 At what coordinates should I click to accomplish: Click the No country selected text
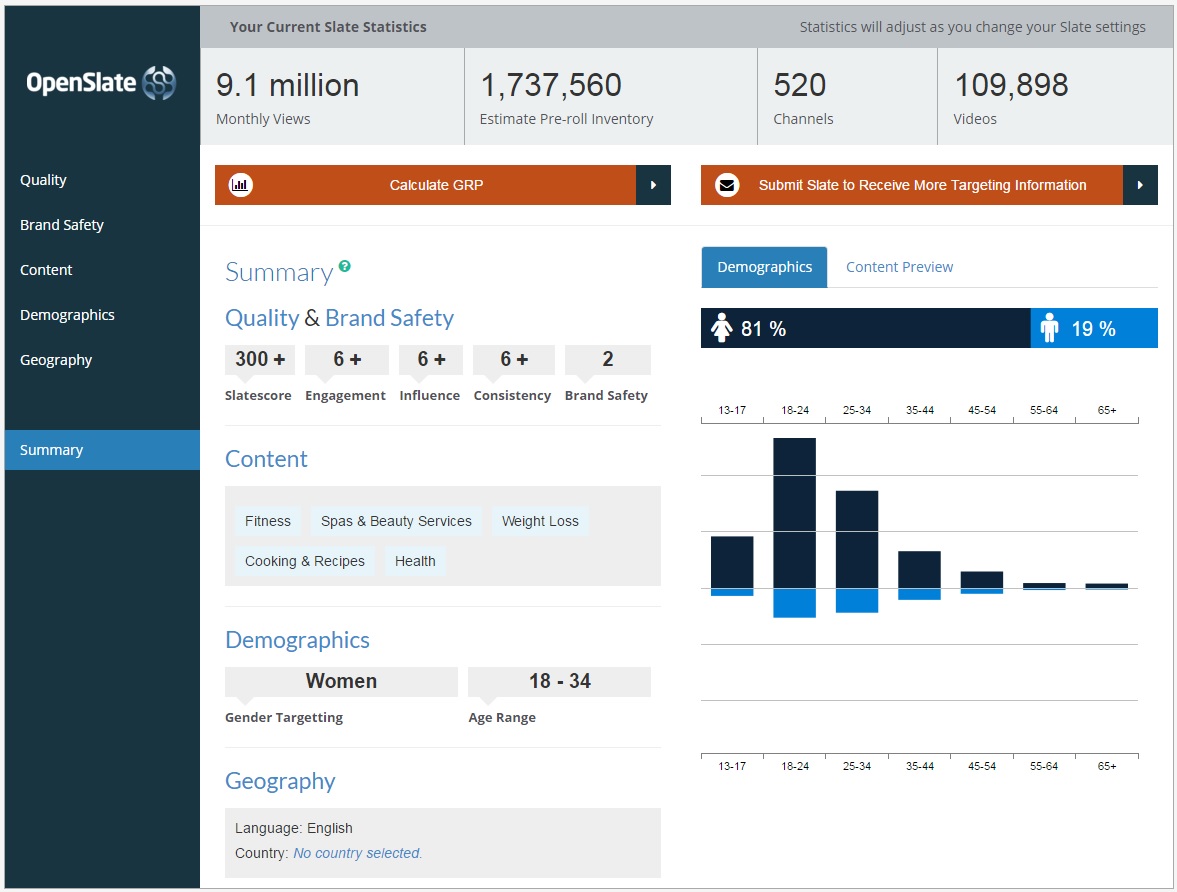[357, 853]
